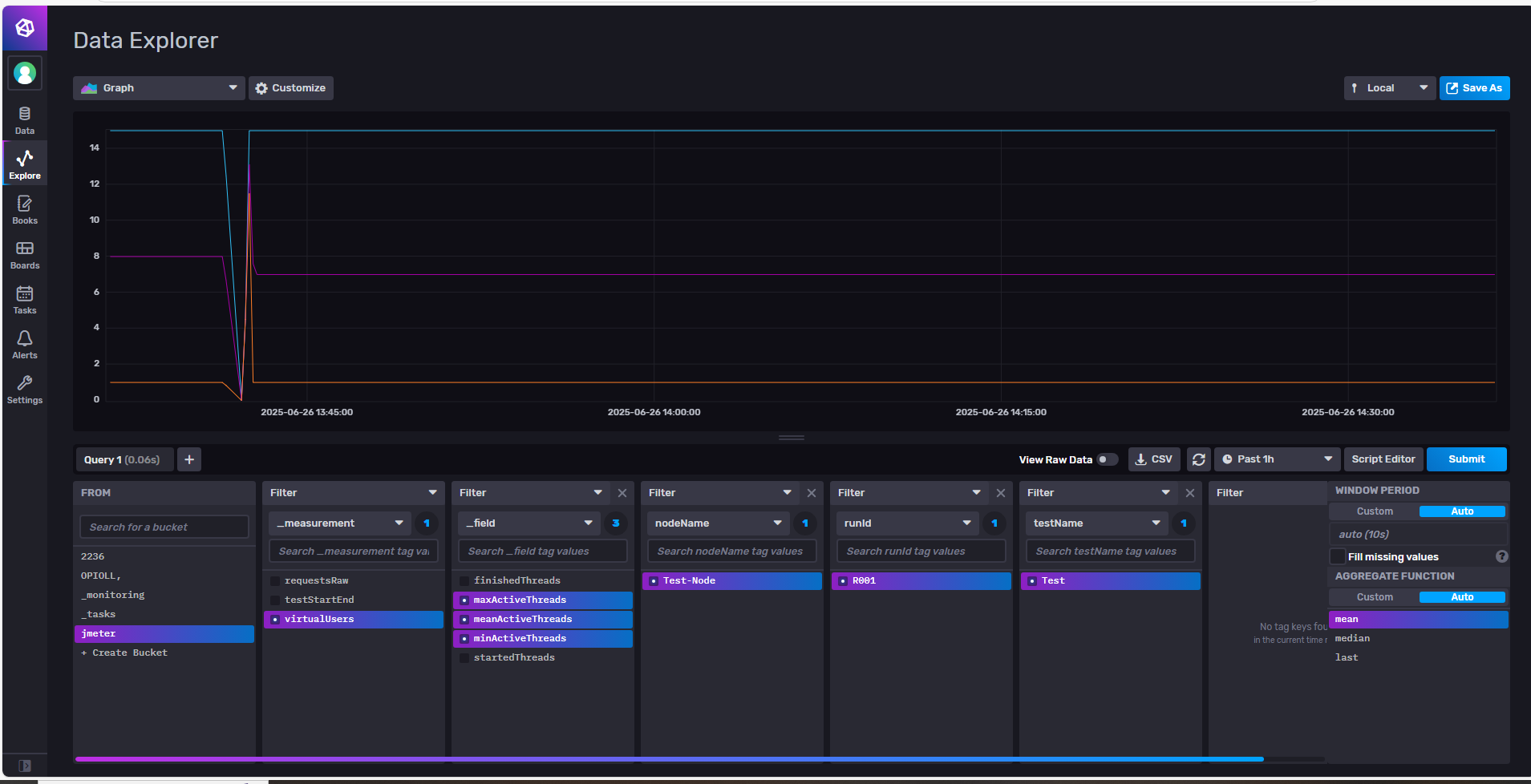Open the Books (notebooks) section
This screenshot has width=1531, height=784.
click(25, 210)
